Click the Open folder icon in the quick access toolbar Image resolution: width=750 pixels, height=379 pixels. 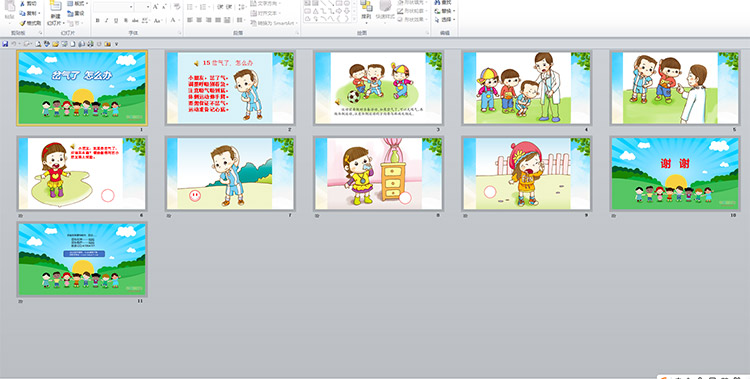55,44
